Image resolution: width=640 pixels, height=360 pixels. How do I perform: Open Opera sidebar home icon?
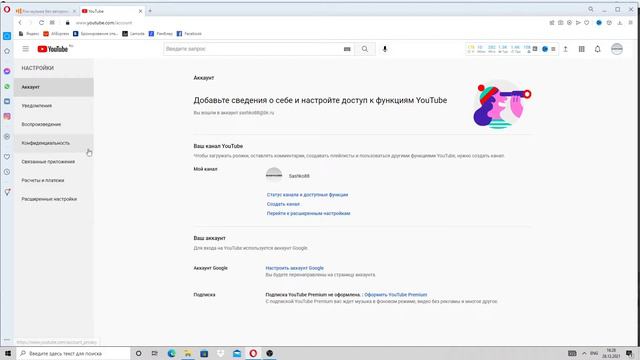7,51
